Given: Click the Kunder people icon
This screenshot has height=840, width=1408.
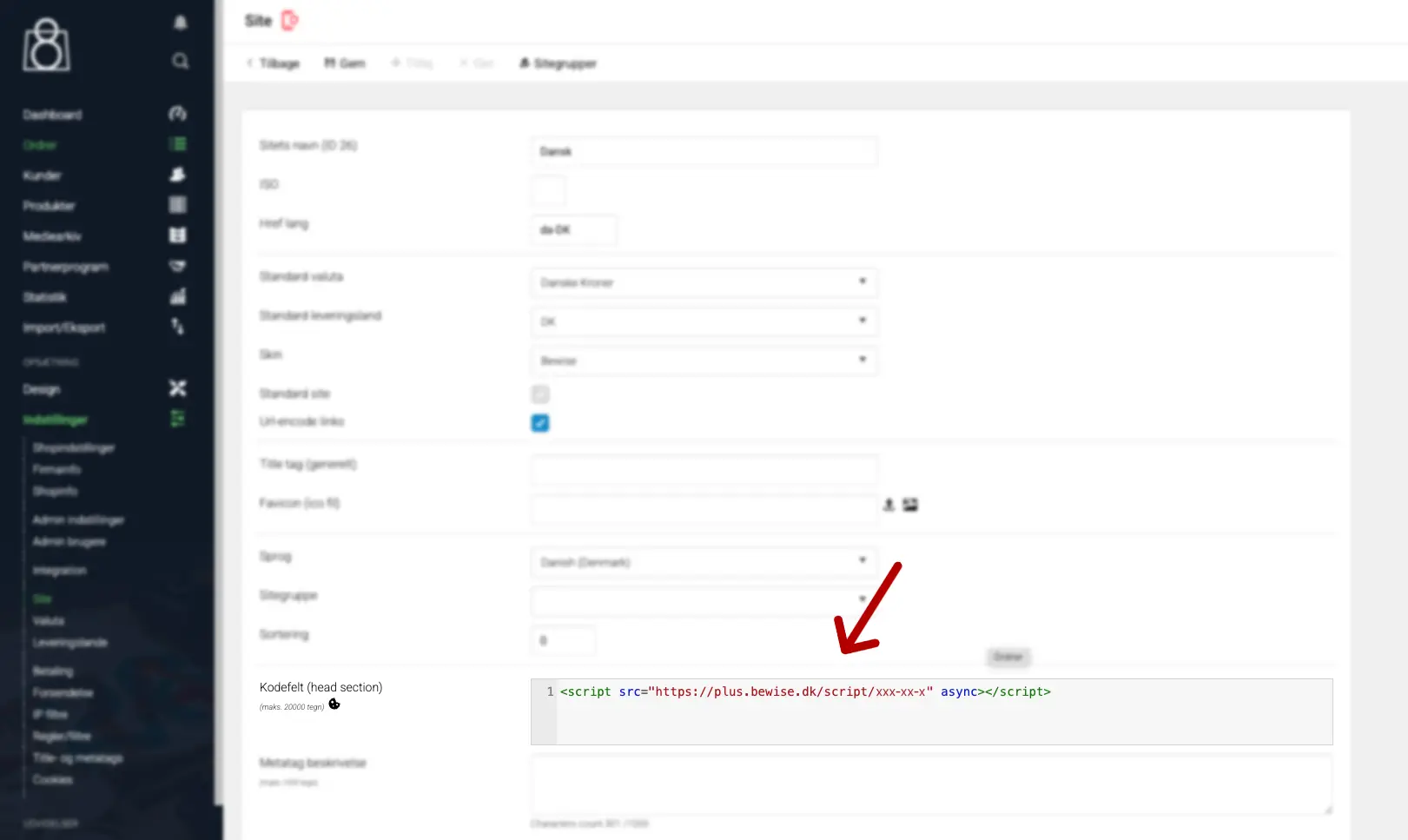Looking at the screenshot, I should coord(178,175).
